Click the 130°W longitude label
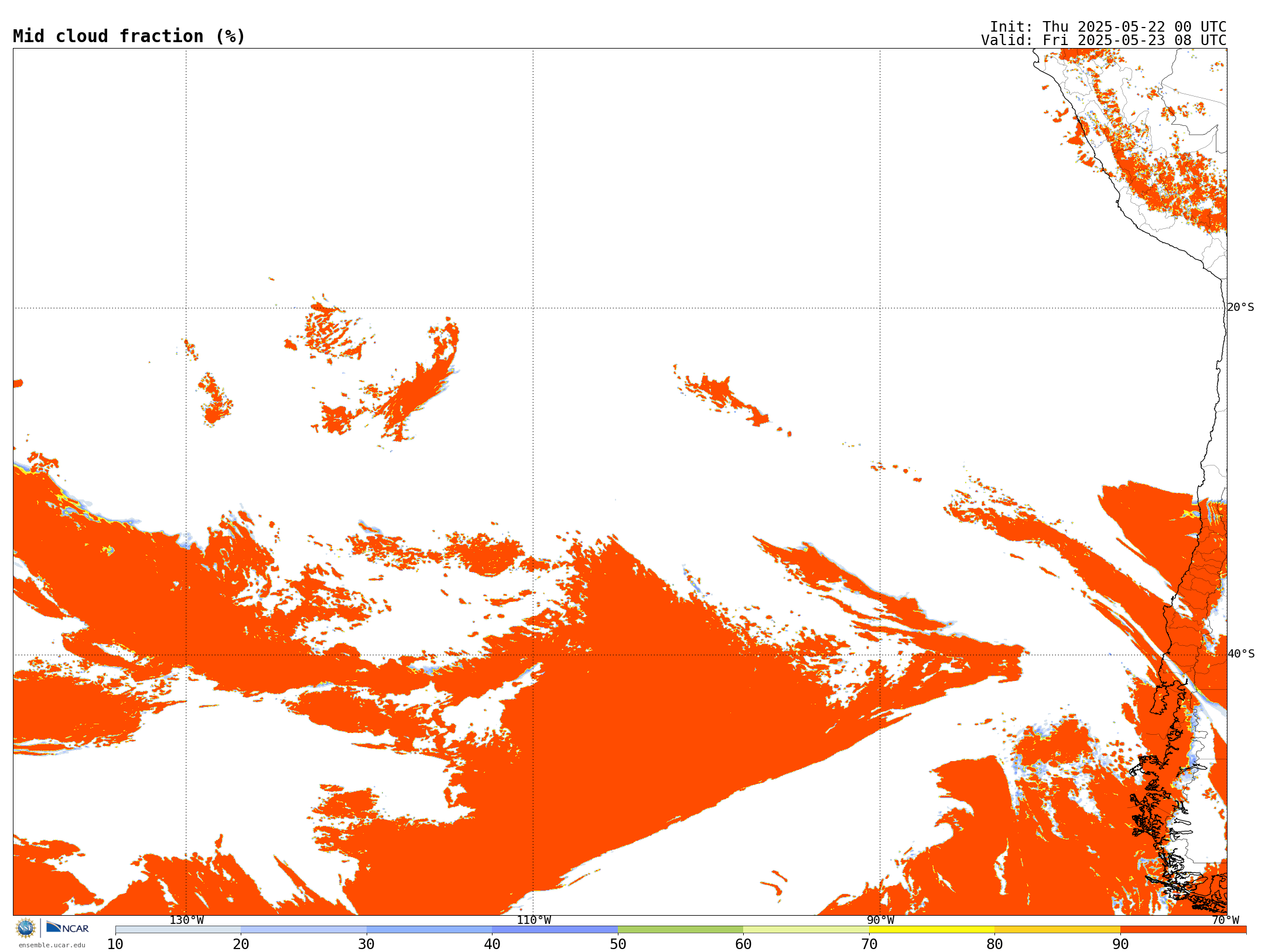Image resolution: width=1265 pixels, height=952 pixels. 187,920
